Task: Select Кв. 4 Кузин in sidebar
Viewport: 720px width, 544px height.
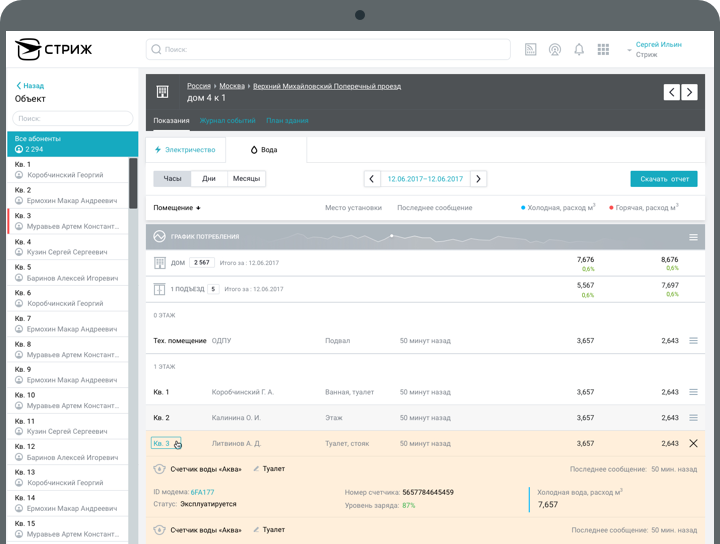Action: tap(68, 247)
